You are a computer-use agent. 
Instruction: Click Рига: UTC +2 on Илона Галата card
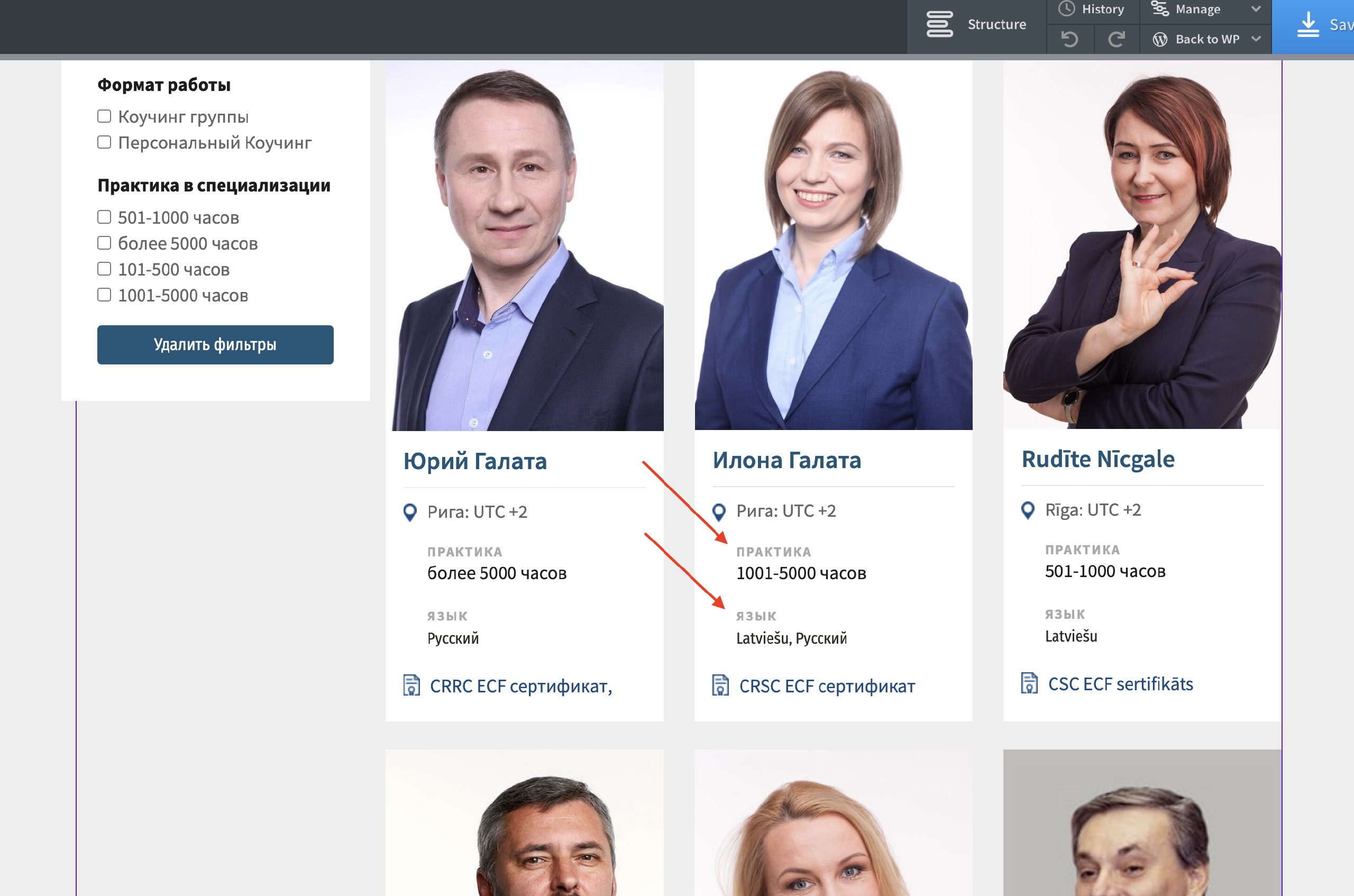786,511
